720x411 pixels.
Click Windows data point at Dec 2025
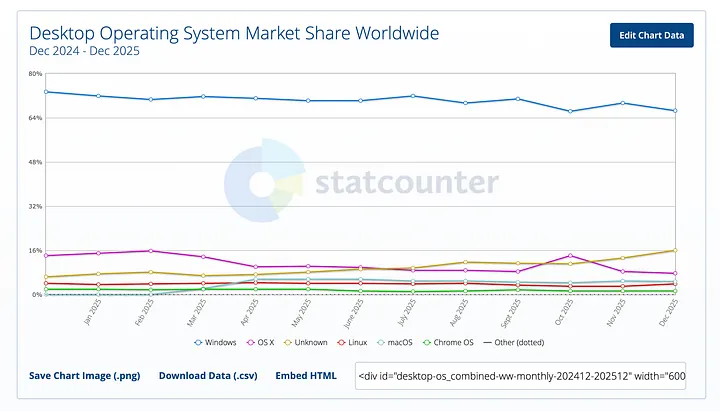676,111
